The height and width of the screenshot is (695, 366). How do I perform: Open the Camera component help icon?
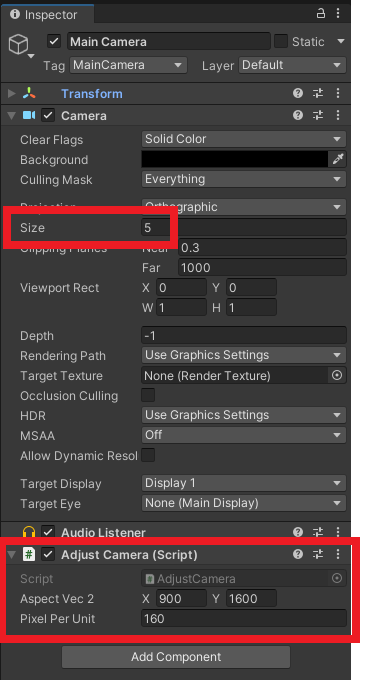click(298, 115)
